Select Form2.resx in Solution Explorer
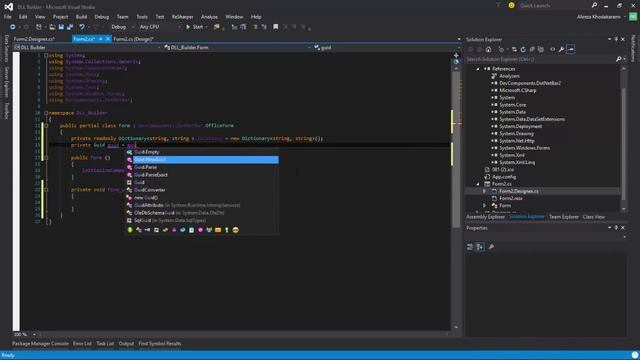 coord(511,198)
